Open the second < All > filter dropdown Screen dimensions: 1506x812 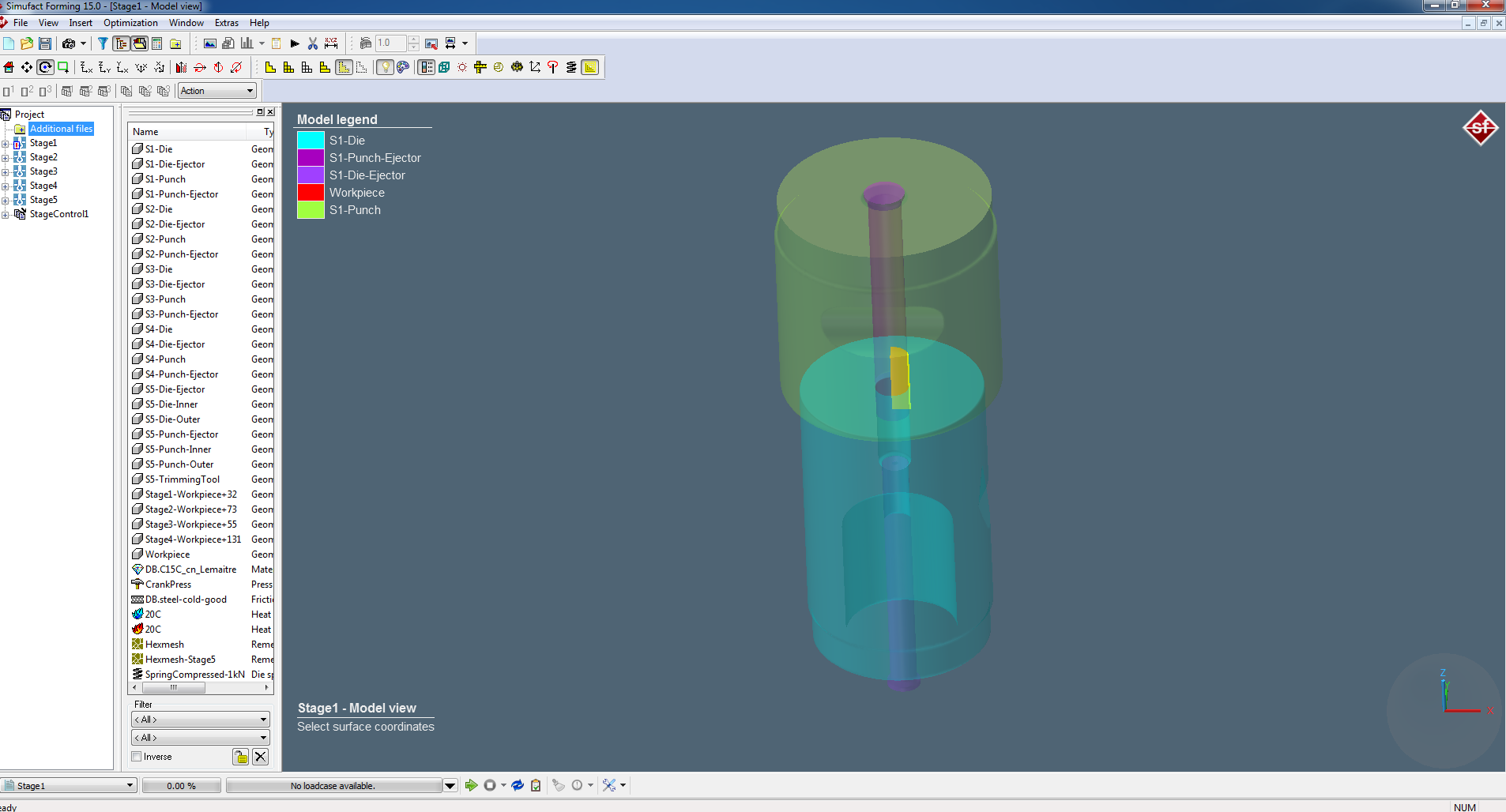(201, 738)
